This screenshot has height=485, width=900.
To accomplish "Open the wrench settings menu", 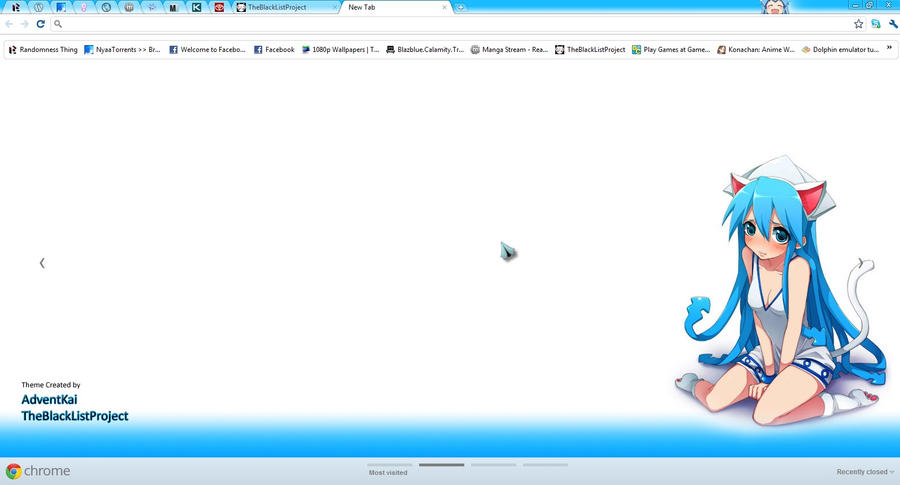I will pyautogui.click(x=893, y=24).
